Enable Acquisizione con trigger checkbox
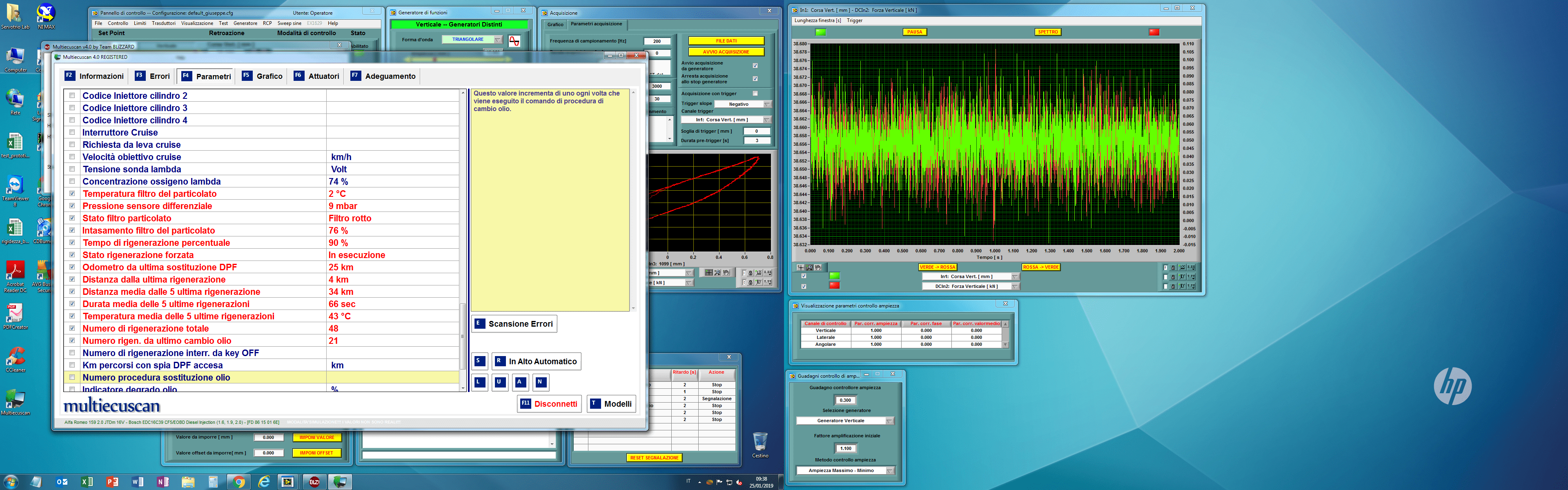 tap(755, 93)
